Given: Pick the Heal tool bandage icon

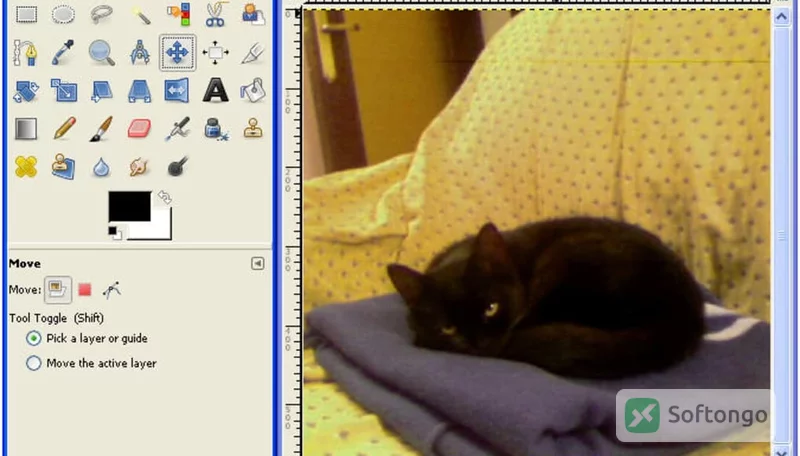Looking at the screenshot, I should click(26, 167).
